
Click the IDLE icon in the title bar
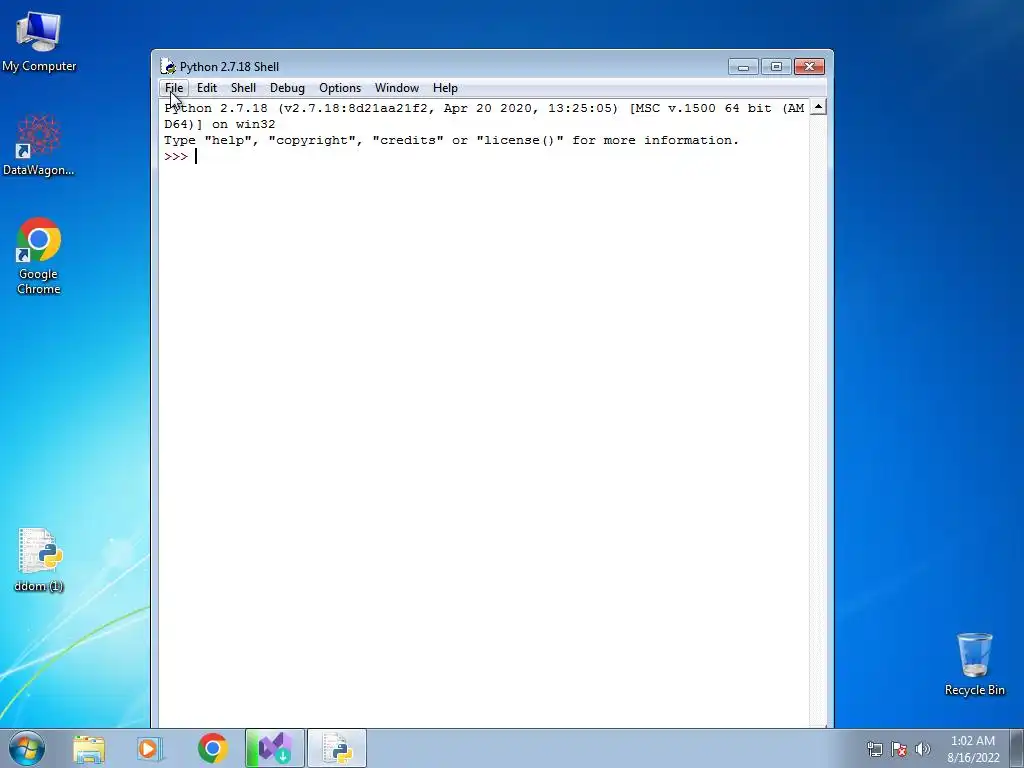pyautogui.click(x=168, y=67)
